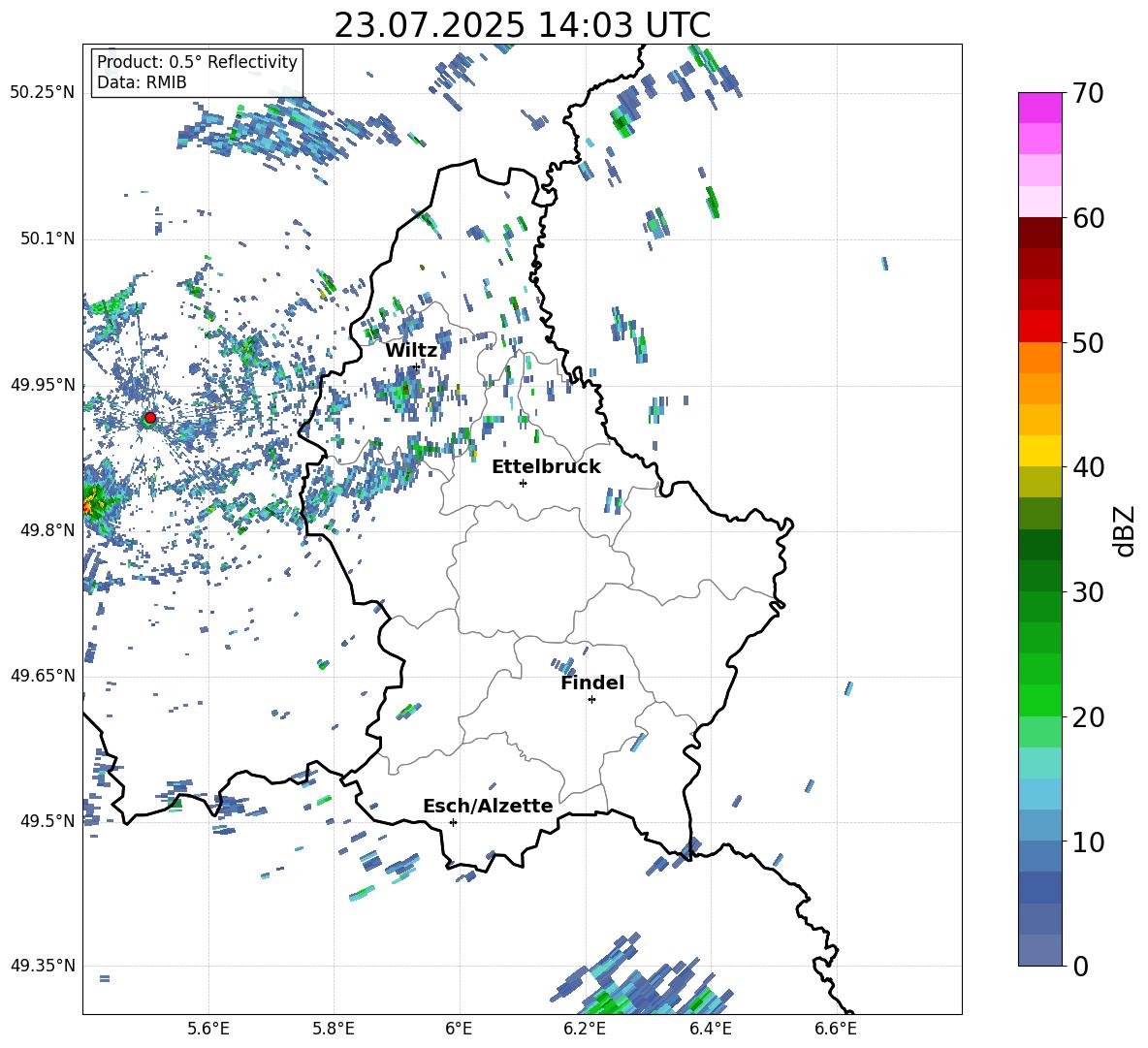Click the Ettelbruck station cross marker
The width and height of the screenshot is (1148, 1048).
(x=523, y=483)
